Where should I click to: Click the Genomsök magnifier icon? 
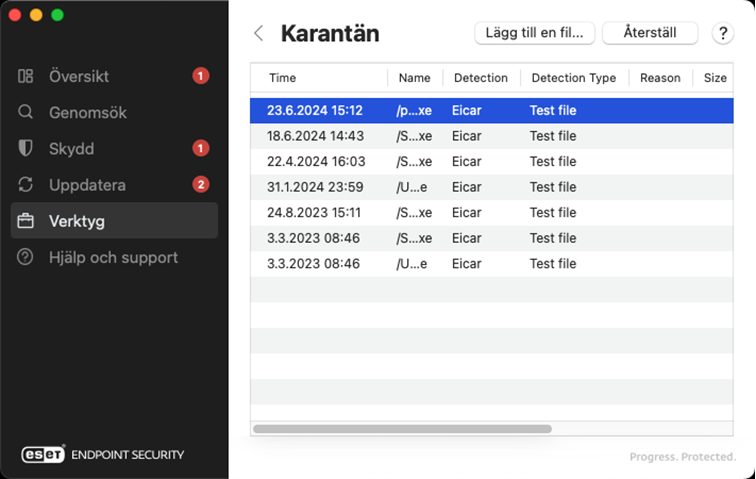[25, 112]
